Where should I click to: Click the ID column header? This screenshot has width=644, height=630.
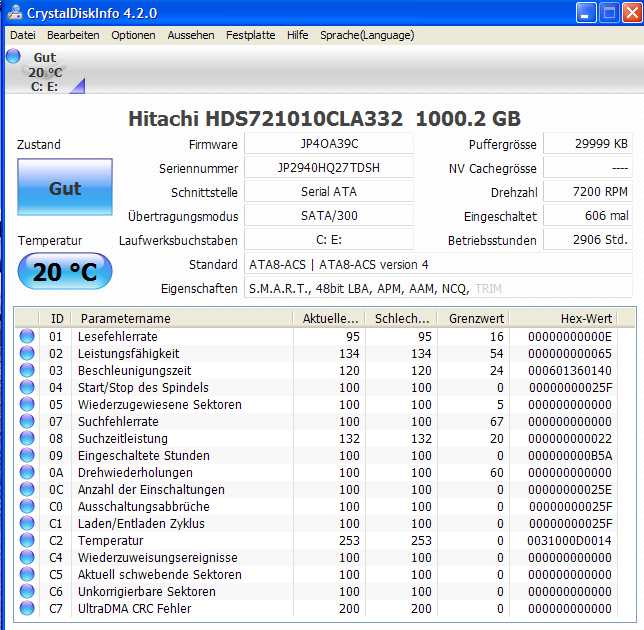56,318
